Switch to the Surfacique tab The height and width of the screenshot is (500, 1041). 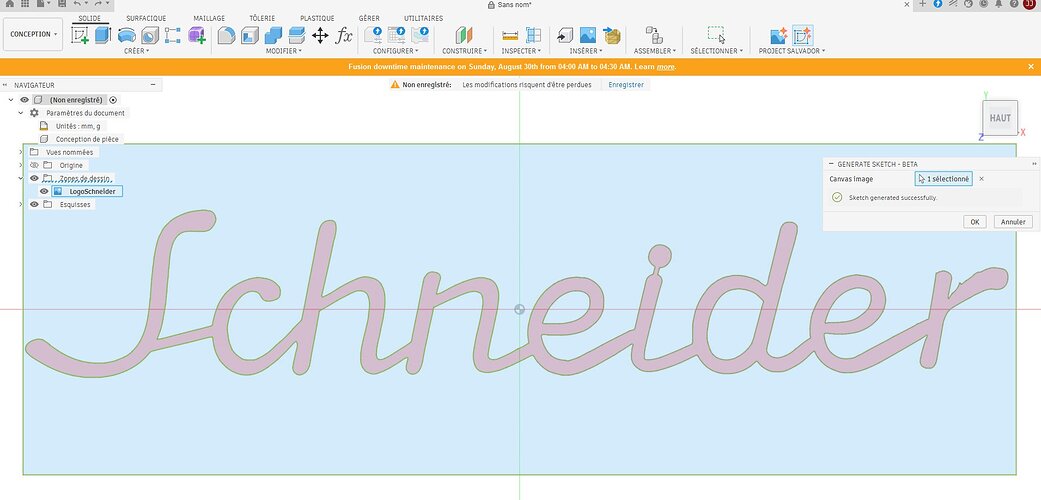(146, 18)
